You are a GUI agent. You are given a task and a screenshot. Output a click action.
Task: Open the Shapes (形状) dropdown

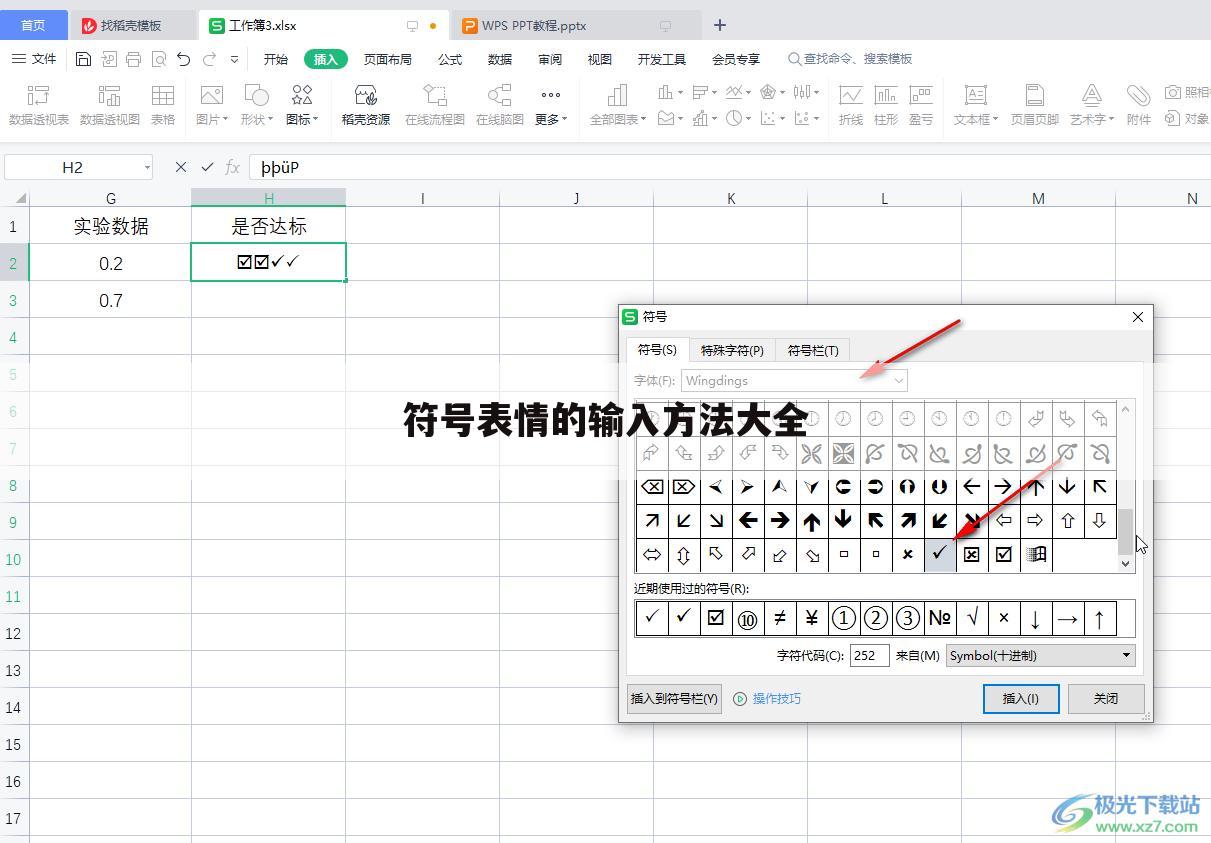point(257,119)
